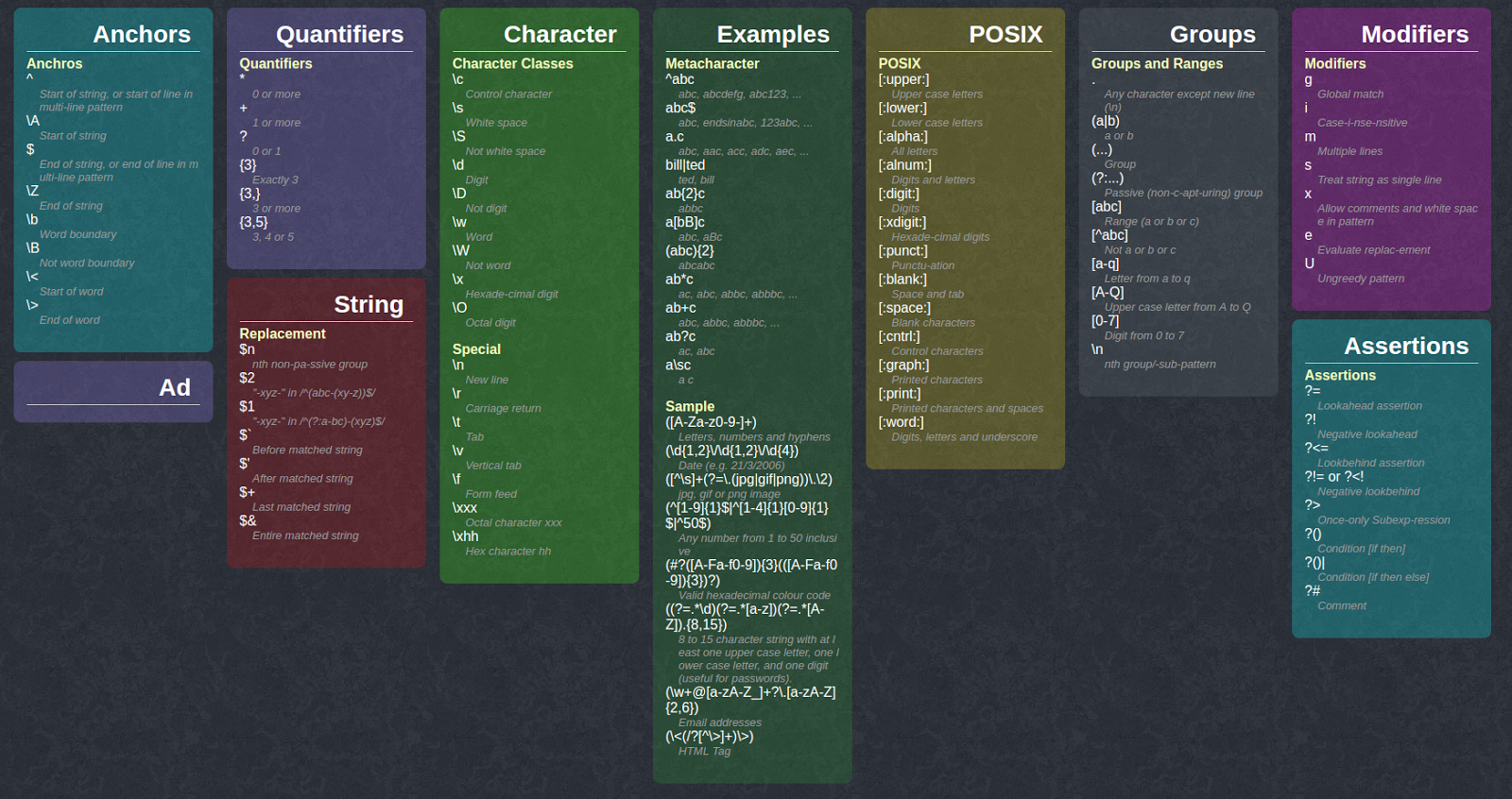
Task: Click the Character Classes subsection heading
Action: [512, 64]
